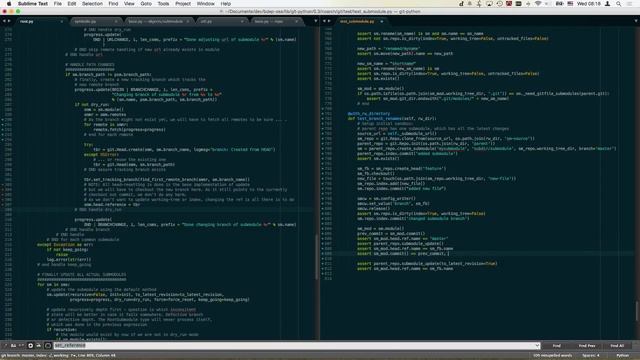Toggle regular expression search in find bar
640x360 pixels.
[x=5, y=346]
